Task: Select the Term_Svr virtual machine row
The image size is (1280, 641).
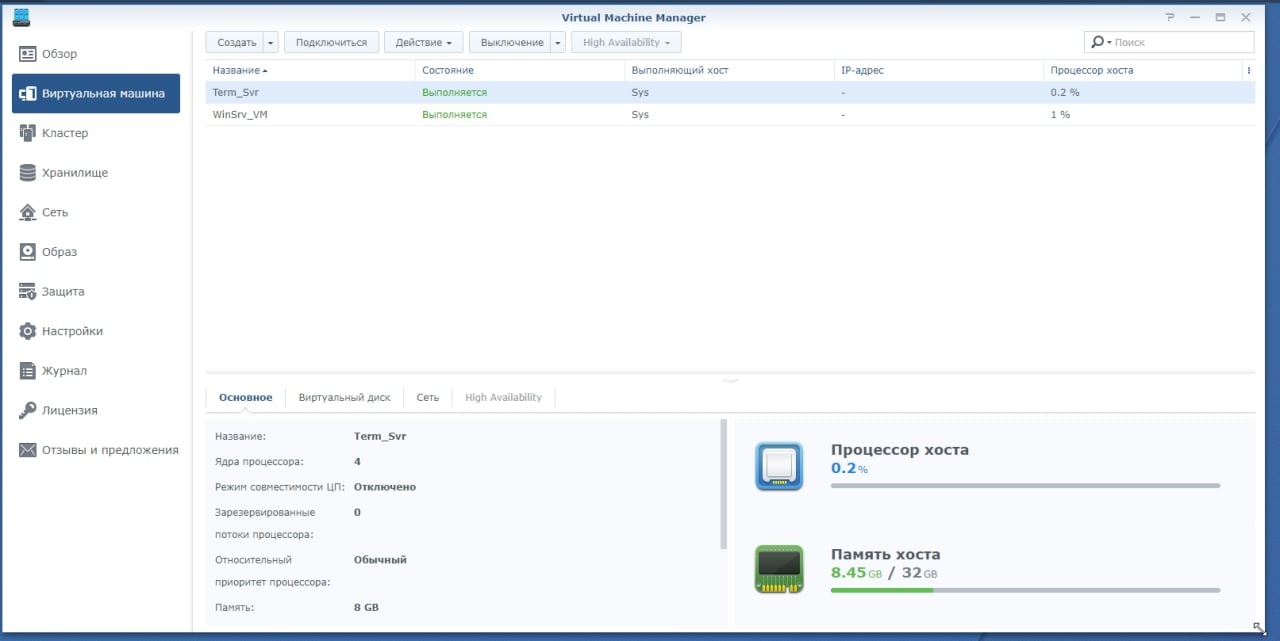Action: 730,92
